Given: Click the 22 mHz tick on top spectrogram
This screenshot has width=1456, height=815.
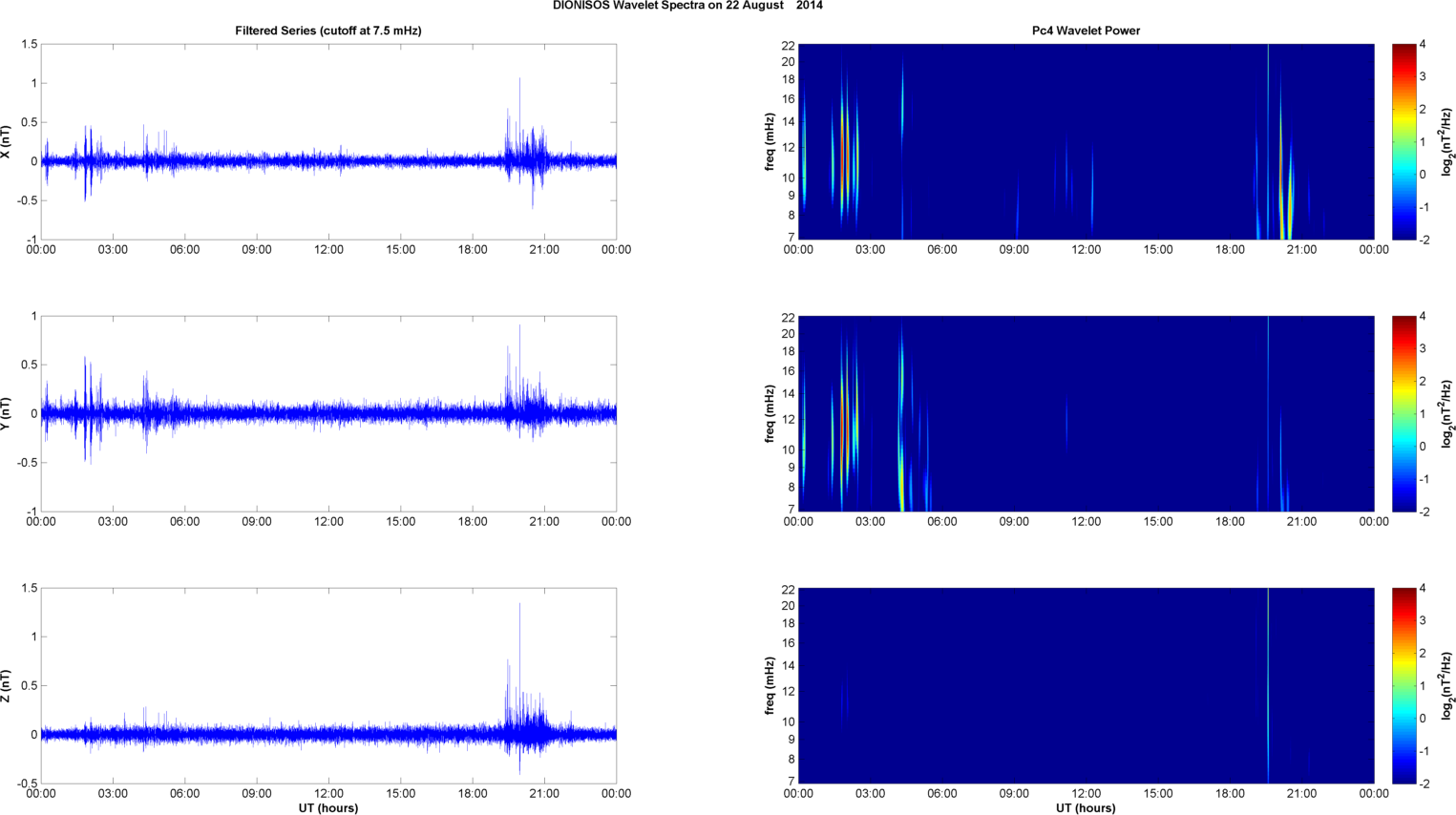Looking at the screenshot, I should 788,46.
